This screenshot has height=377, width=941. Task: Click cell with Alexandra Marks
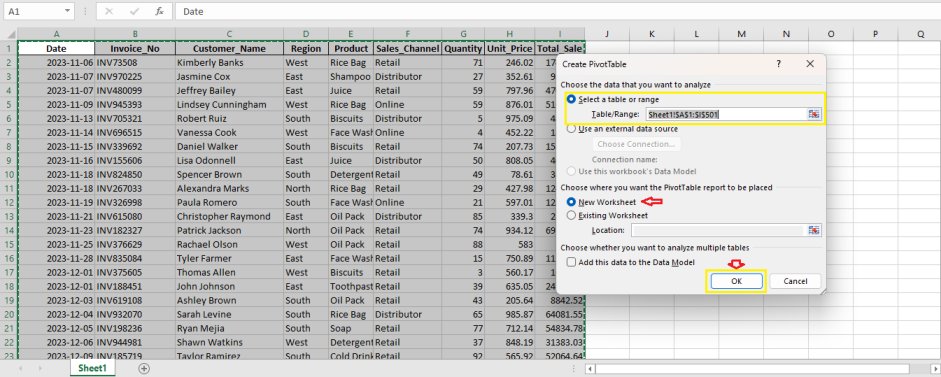[229, 188]
